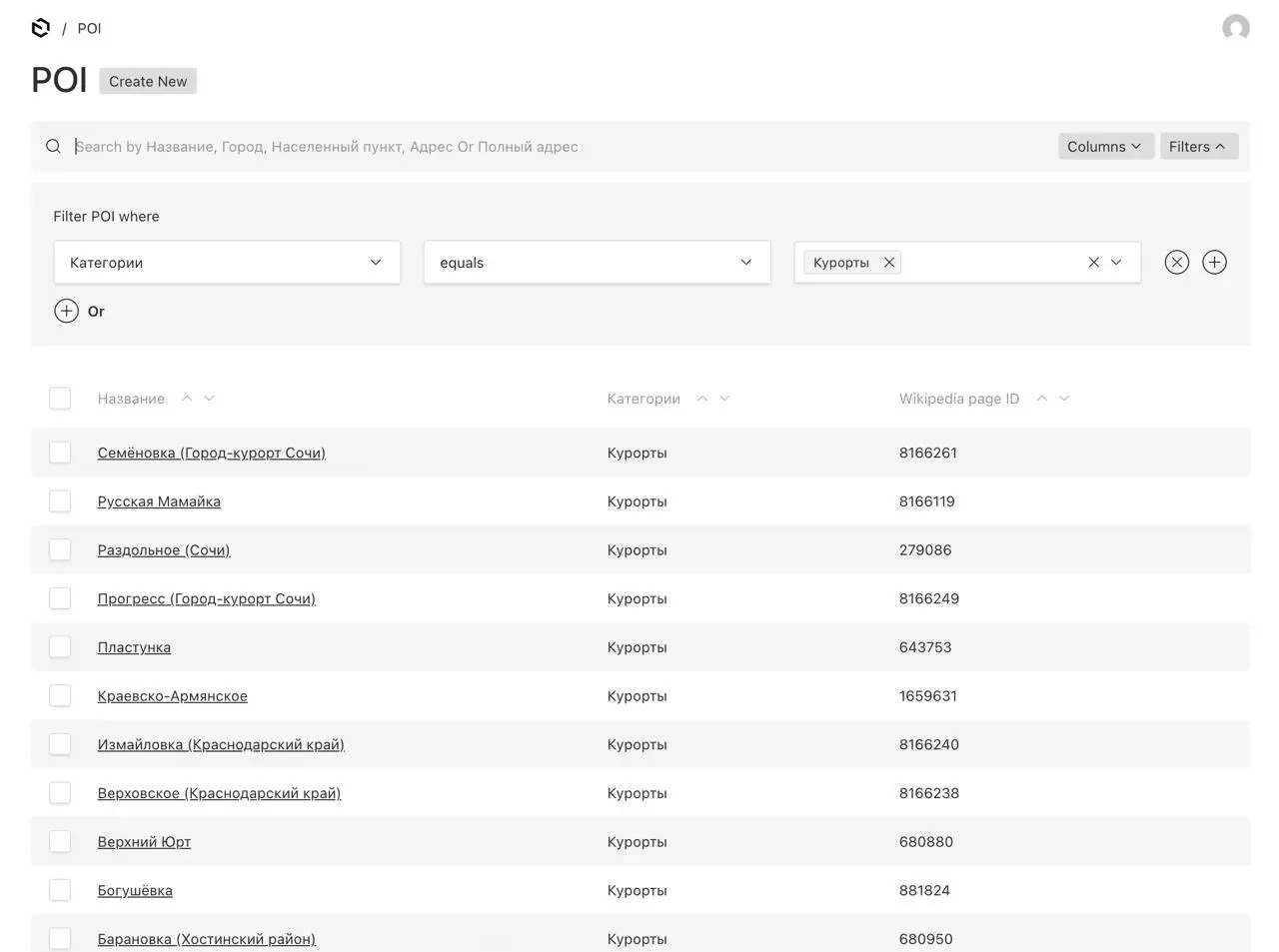Open the user avatar menu
The width and height of the screenshot is (1279, 952).
[x=1235, y=28]
